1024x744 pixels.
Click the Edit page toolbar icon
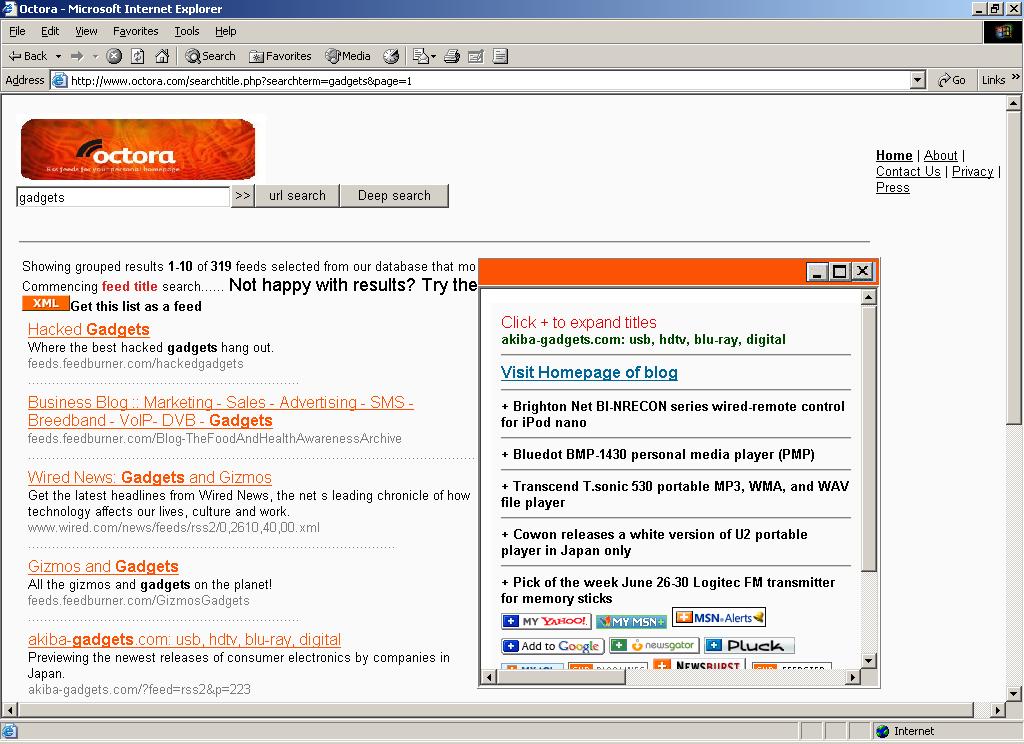pyautogui.click(x=476, y=56)
